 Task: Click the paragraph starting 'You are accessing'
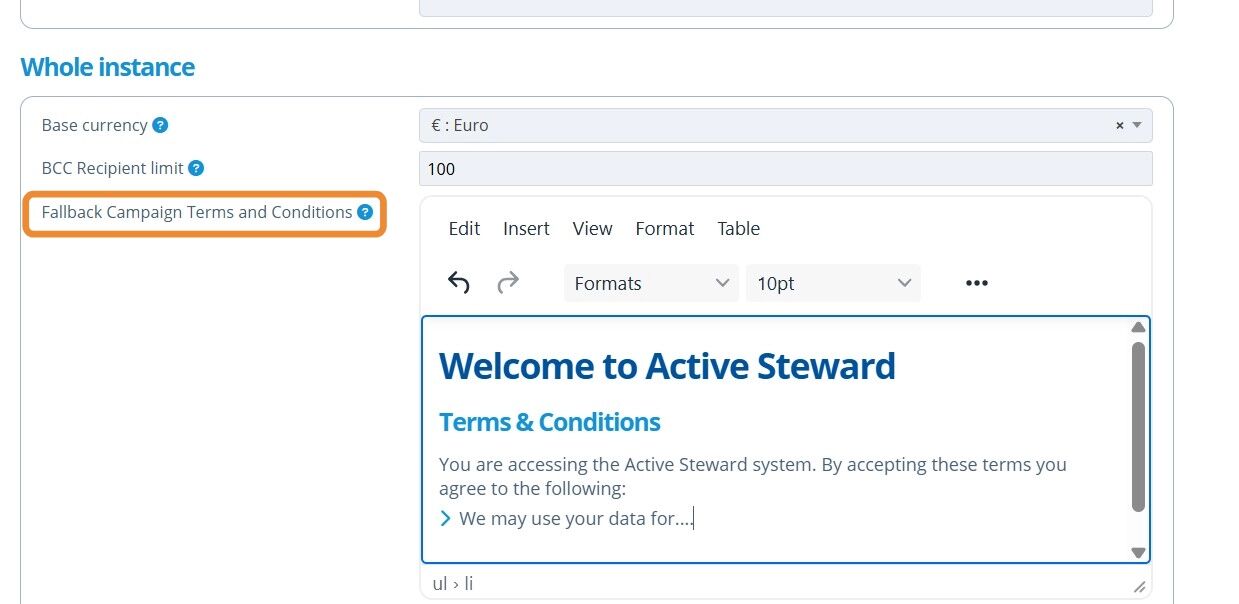753,476
